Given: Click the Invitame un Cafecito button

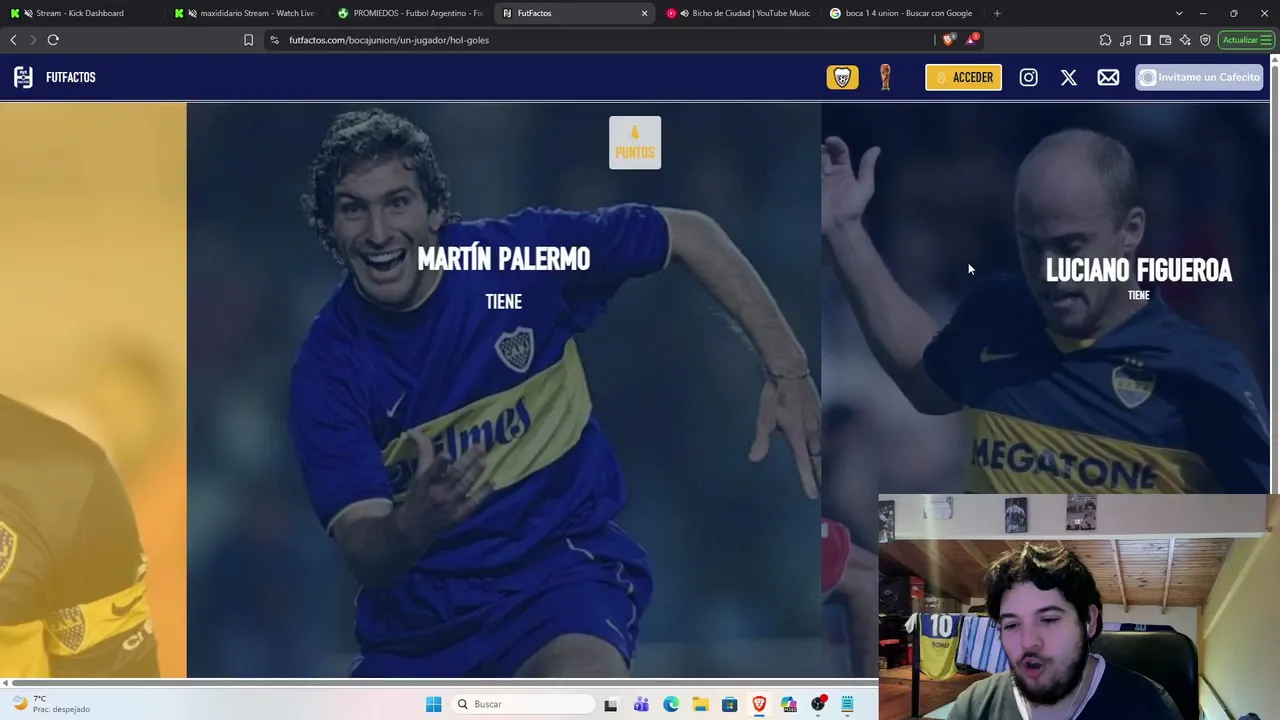Looking at the screenshot, I should coord(1199,77).
